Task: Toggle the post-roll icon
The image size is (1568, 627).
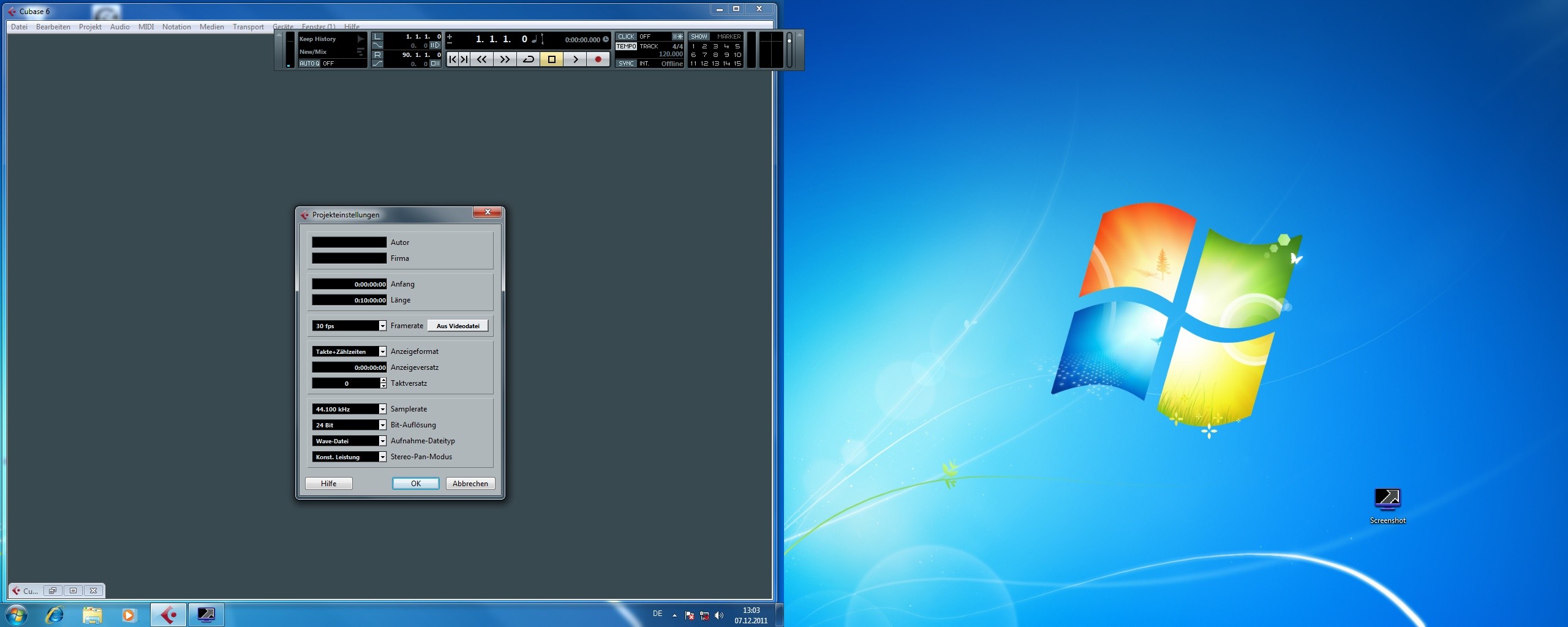Action: click(x=435, y=64)
